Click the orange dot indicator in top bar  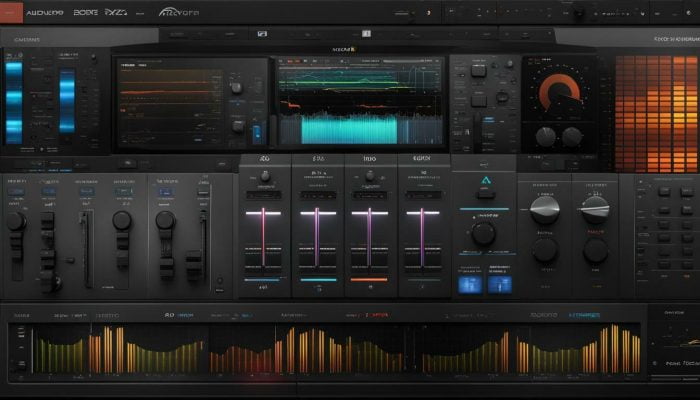click(429, 13)
